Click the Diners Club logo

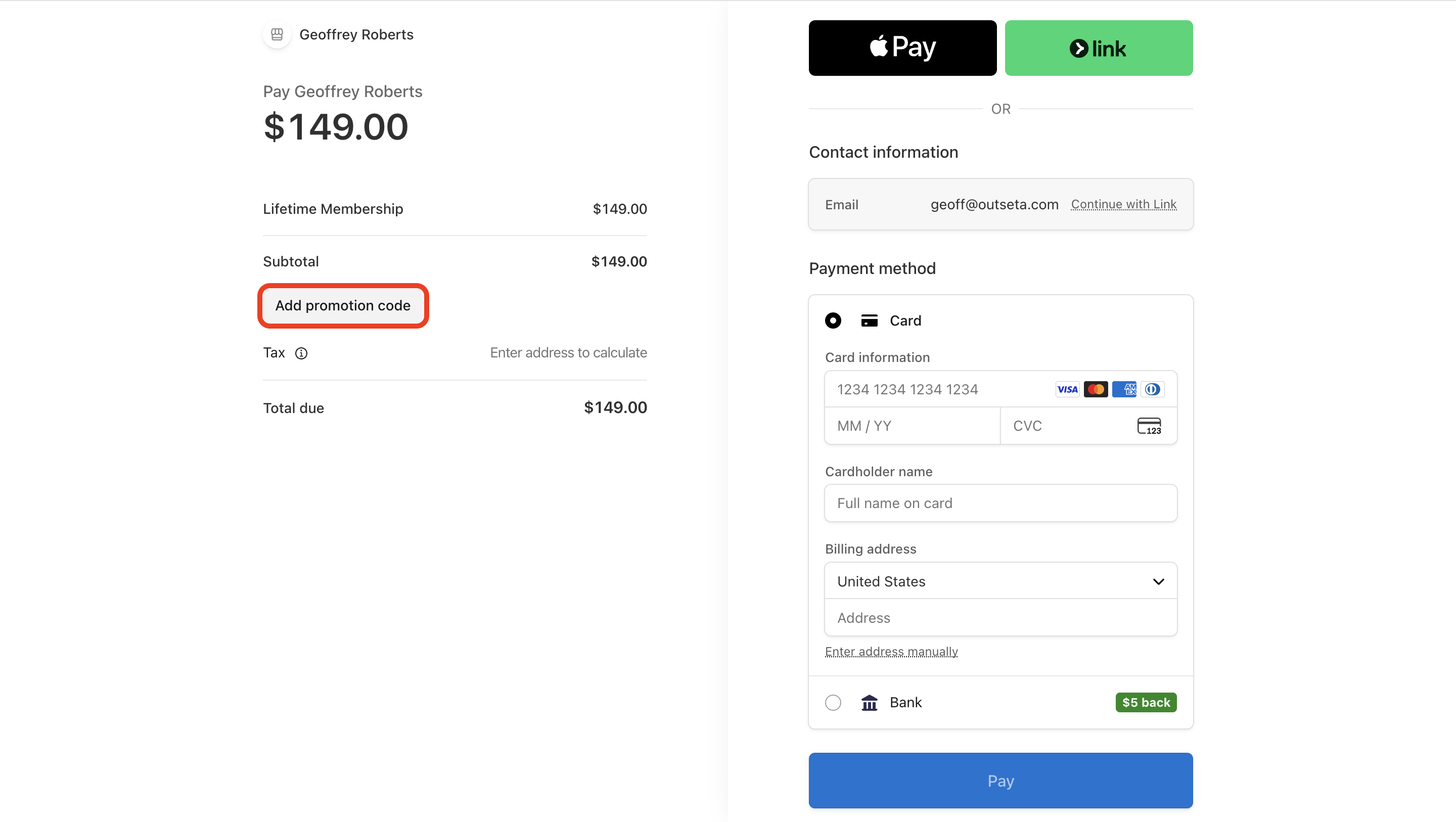tap(1152, 390)
